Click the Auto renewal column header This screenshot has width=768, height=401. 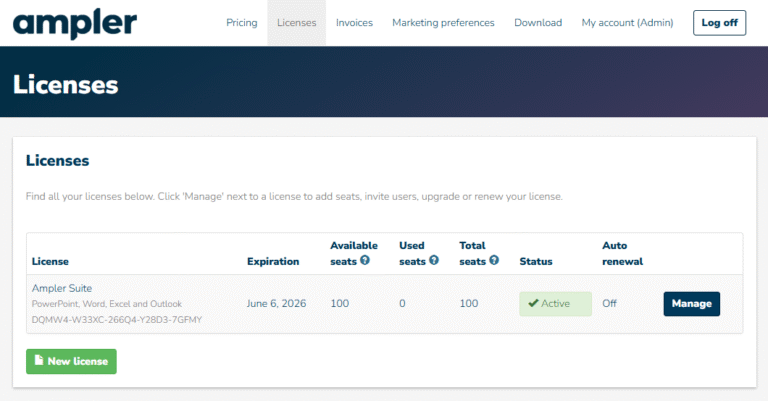point(623,254)
